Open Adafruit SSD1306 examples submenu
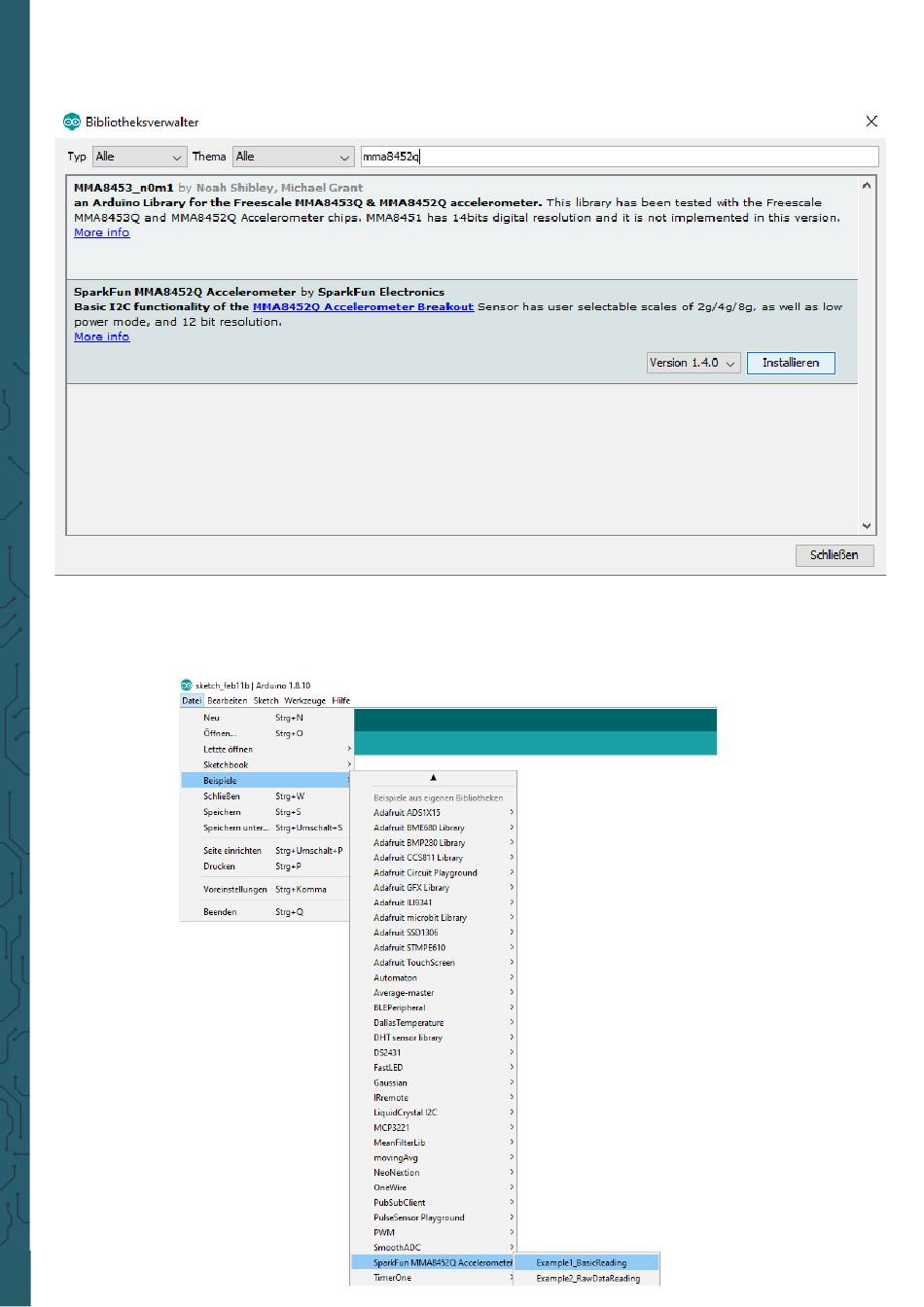Screen dimensions: 924x1307 tap(434, 933)
